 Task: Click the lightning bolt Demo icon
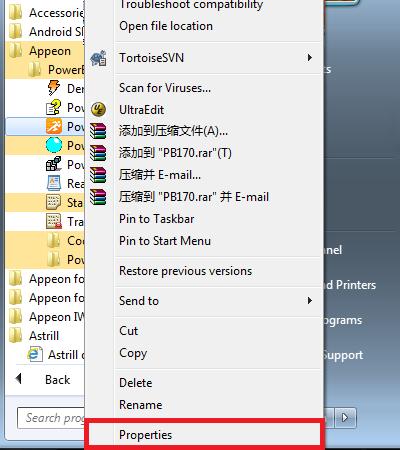54,88
